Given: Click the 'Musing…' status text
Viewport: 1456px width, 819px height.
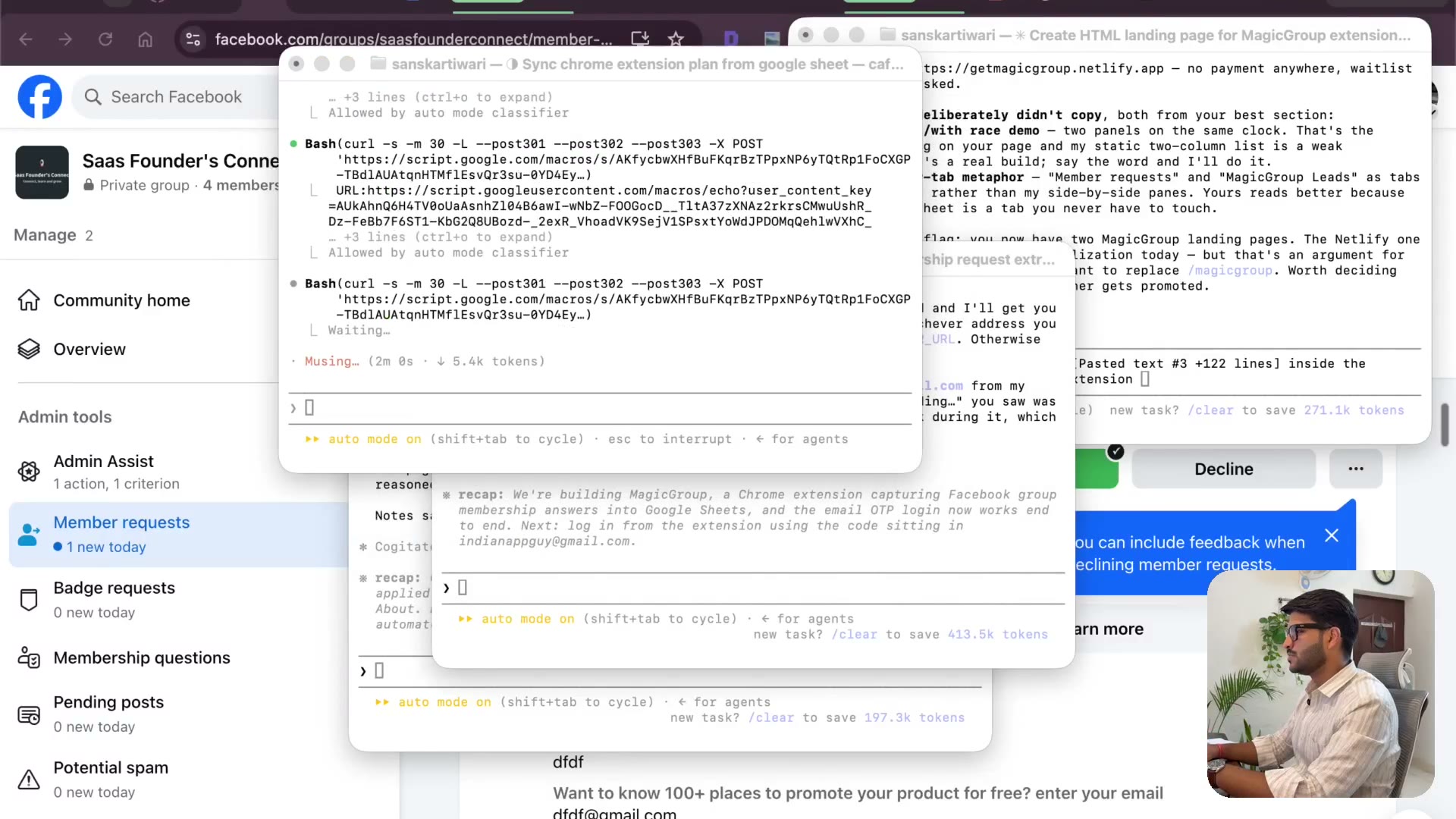Looking at the screenshot, I should (331, 362).
